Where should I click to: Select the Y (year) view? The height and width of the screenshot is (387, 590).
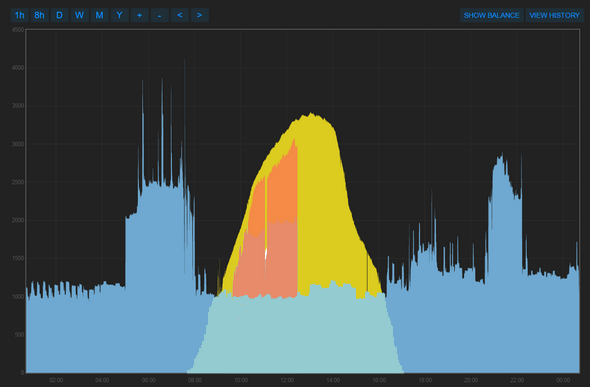[119, 15]
